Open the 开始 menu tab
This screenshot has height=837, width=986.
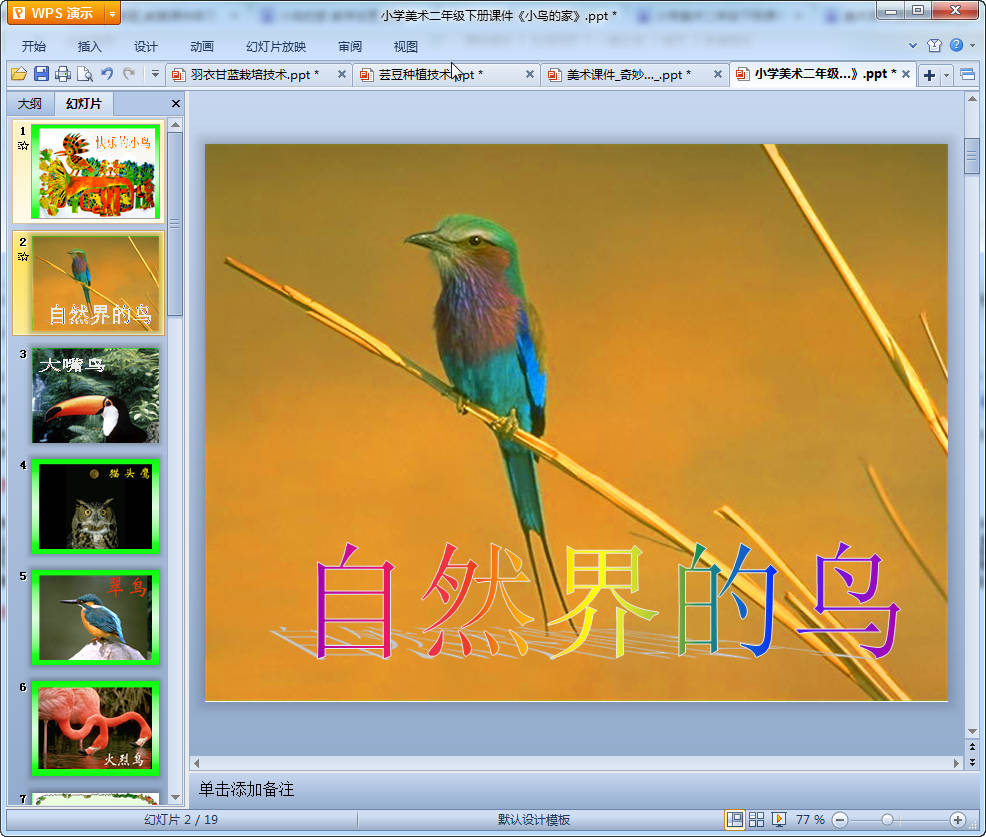click(x=34, y=47)
